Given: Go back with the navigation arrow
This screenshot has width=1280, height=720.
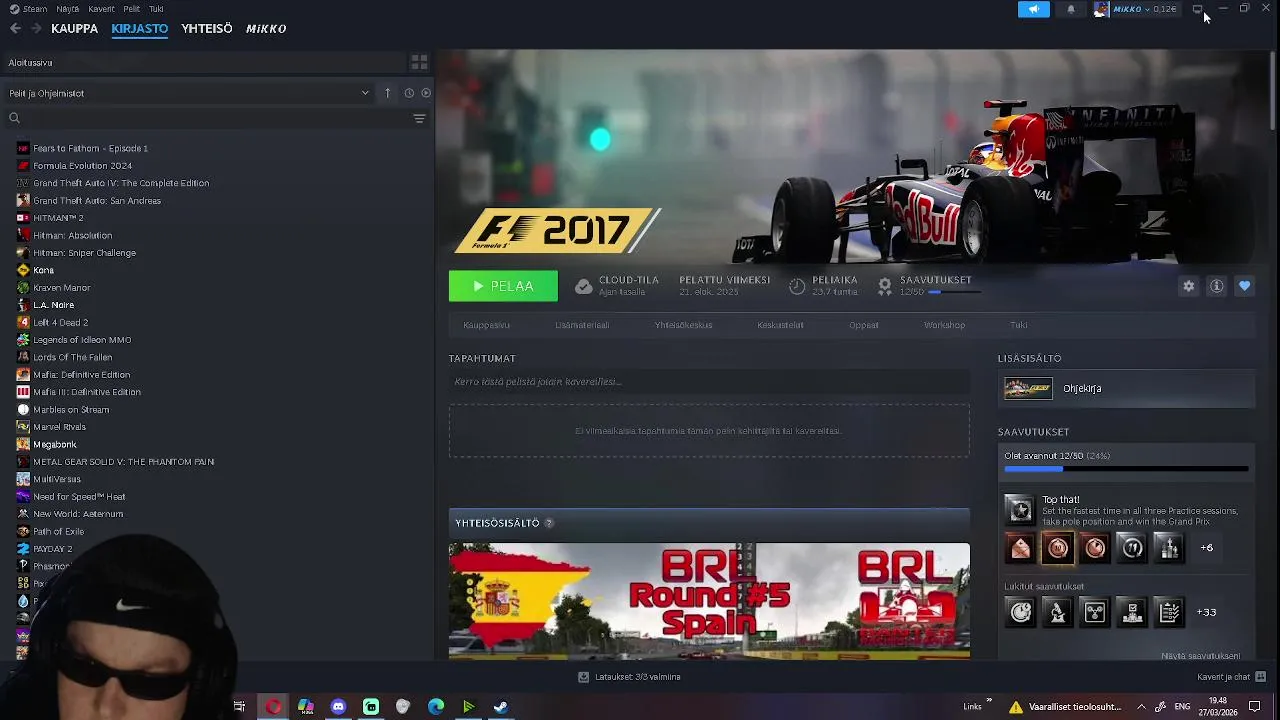Looking at the screenshot, I should click(x=15, y=28).
